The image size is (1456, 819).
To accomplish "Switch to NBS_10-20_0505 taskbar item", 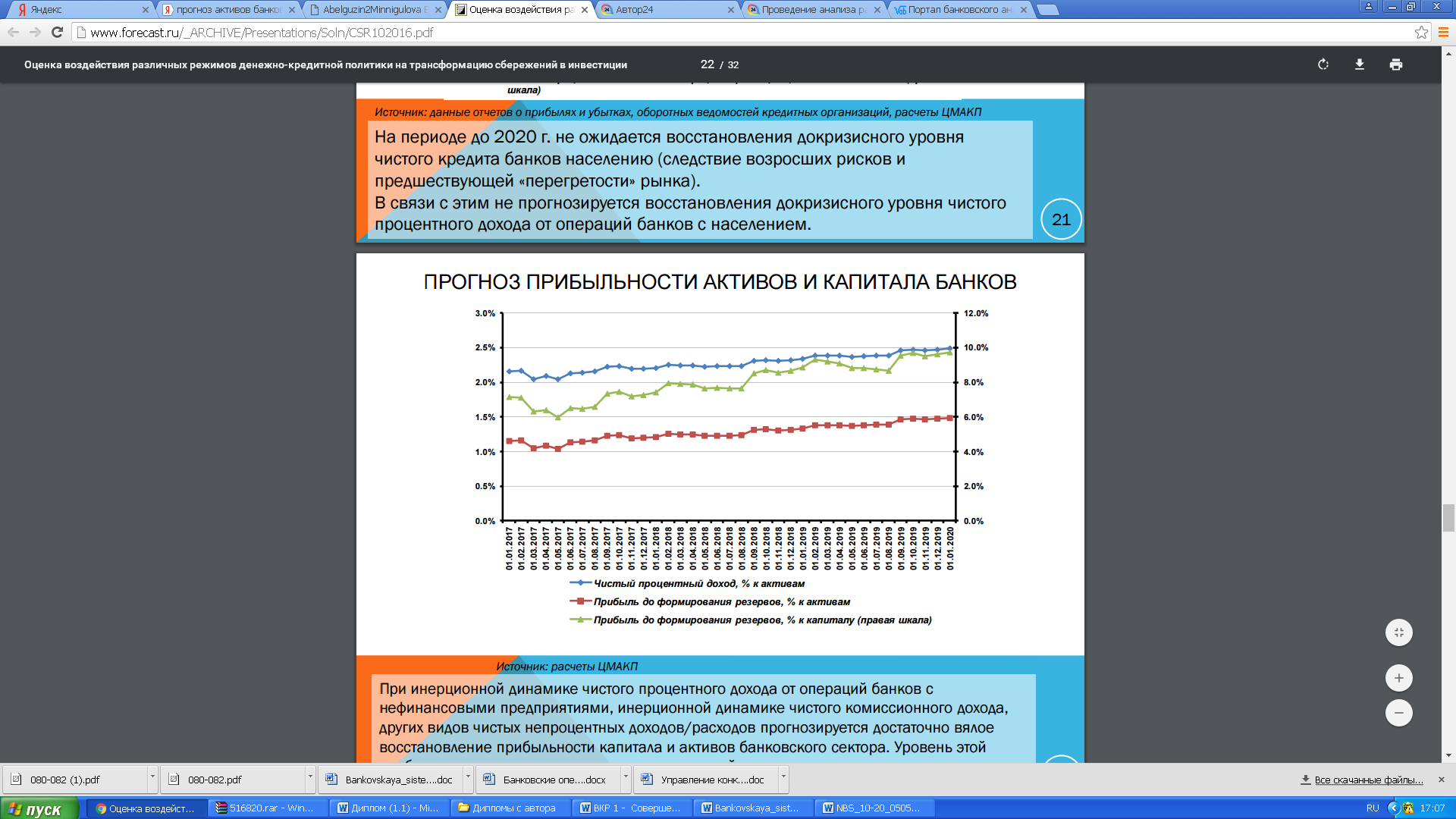I will [875, 808].
